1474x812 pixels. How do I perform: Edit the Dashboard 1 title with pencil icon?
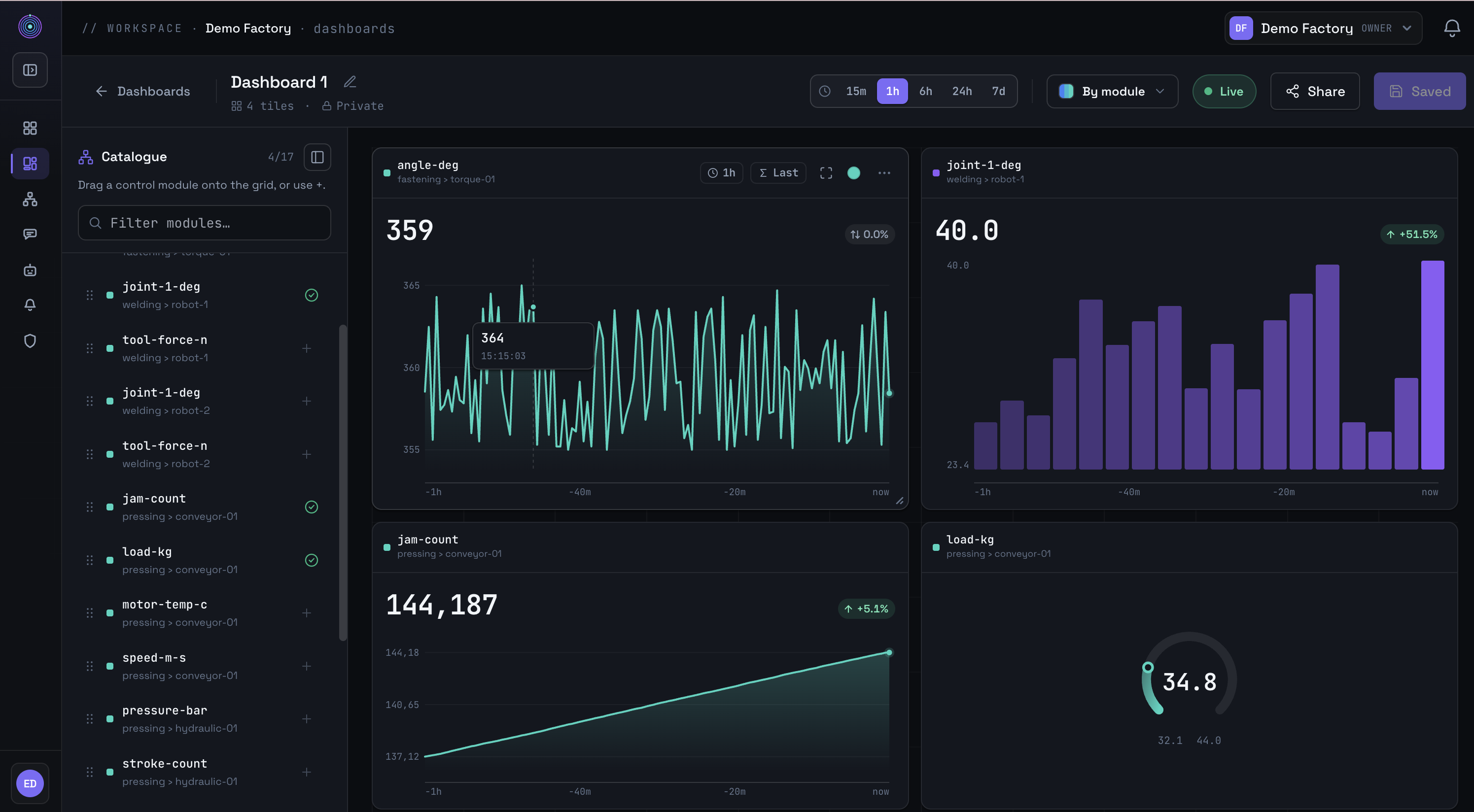350,82
